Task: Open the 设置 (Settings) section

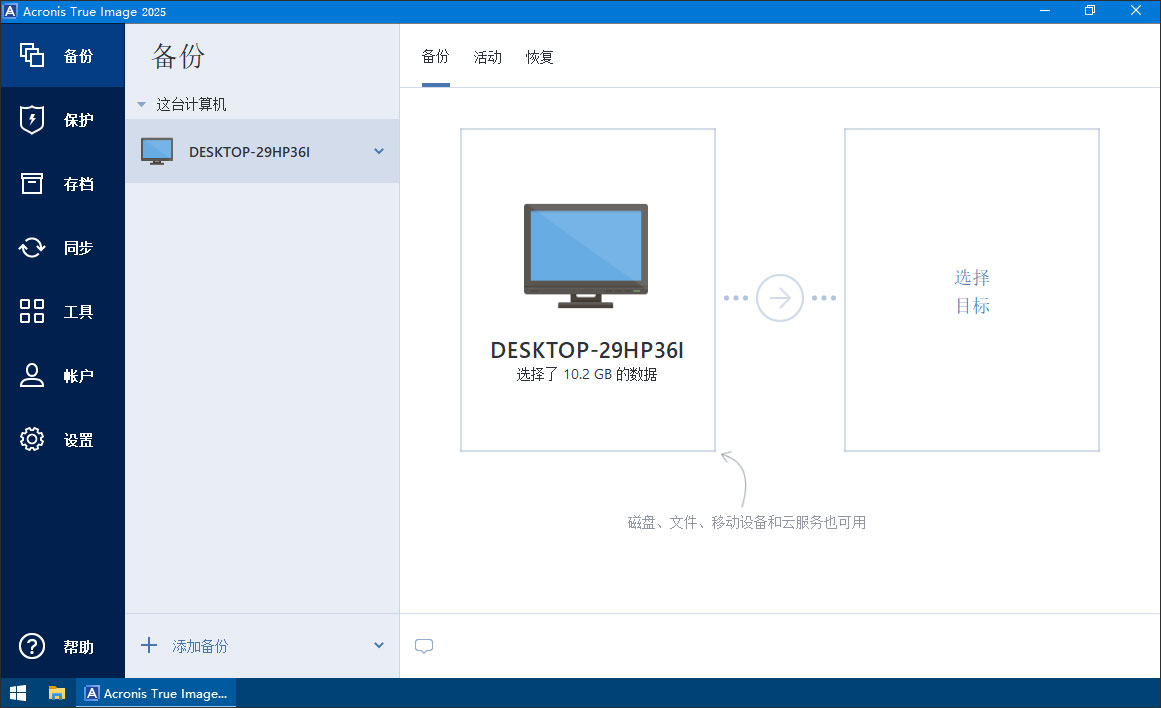Action: point(62,439)
